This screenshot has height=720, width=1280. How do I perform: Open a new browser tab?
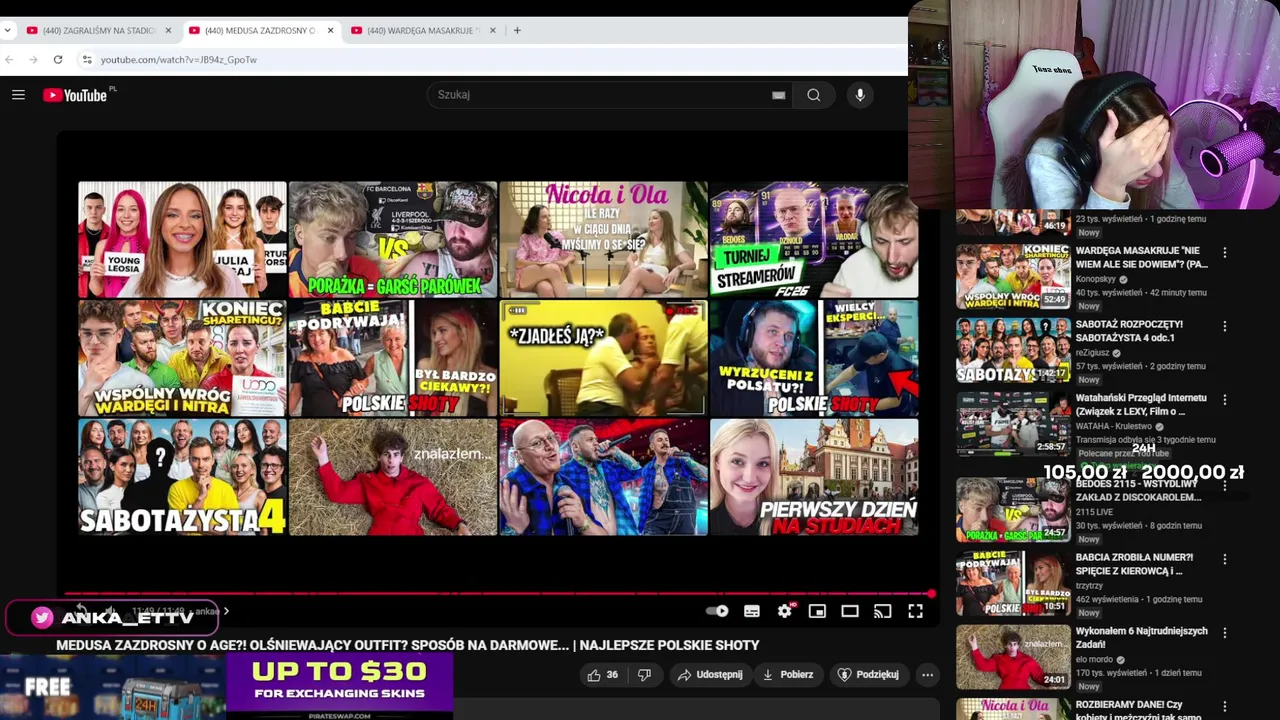[x=517, y=30]
